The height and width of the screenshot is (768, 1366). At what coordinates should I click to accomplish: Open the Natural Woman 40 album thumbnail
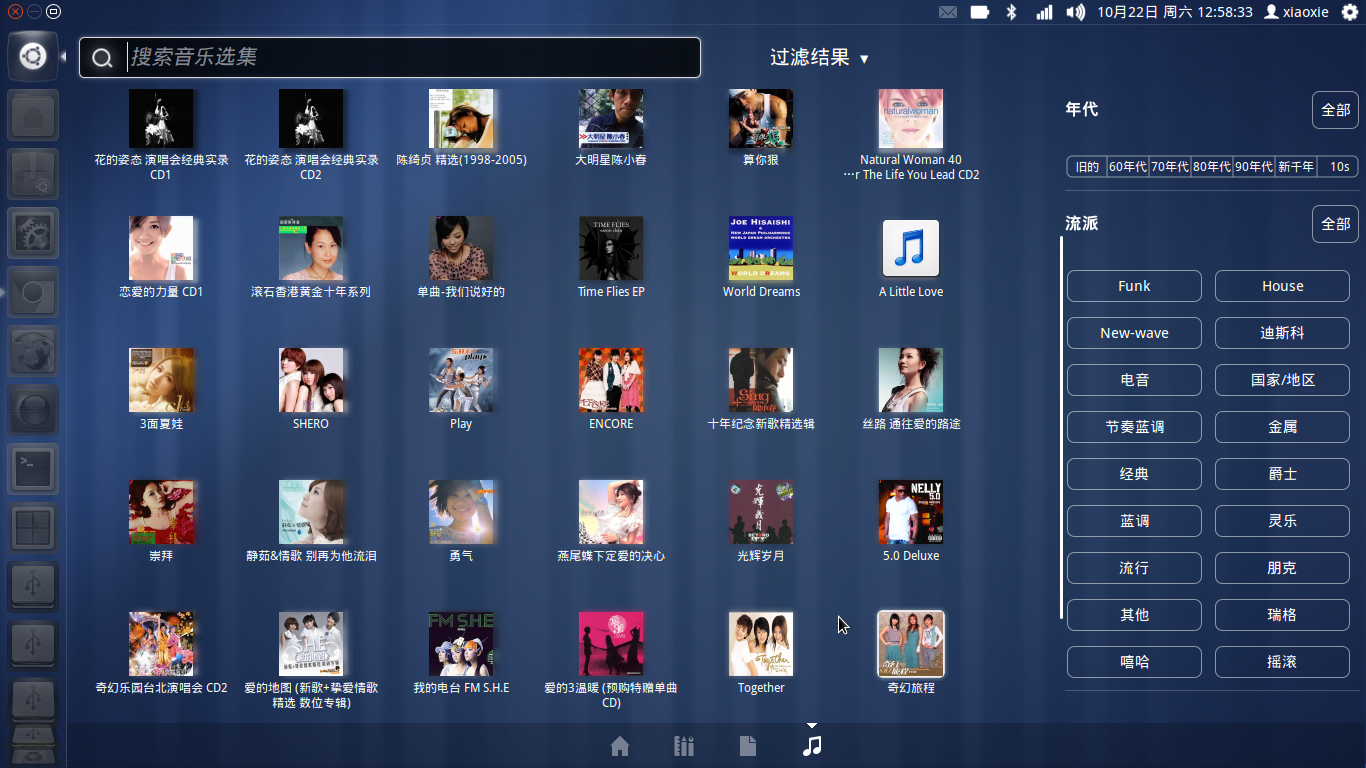911,118
